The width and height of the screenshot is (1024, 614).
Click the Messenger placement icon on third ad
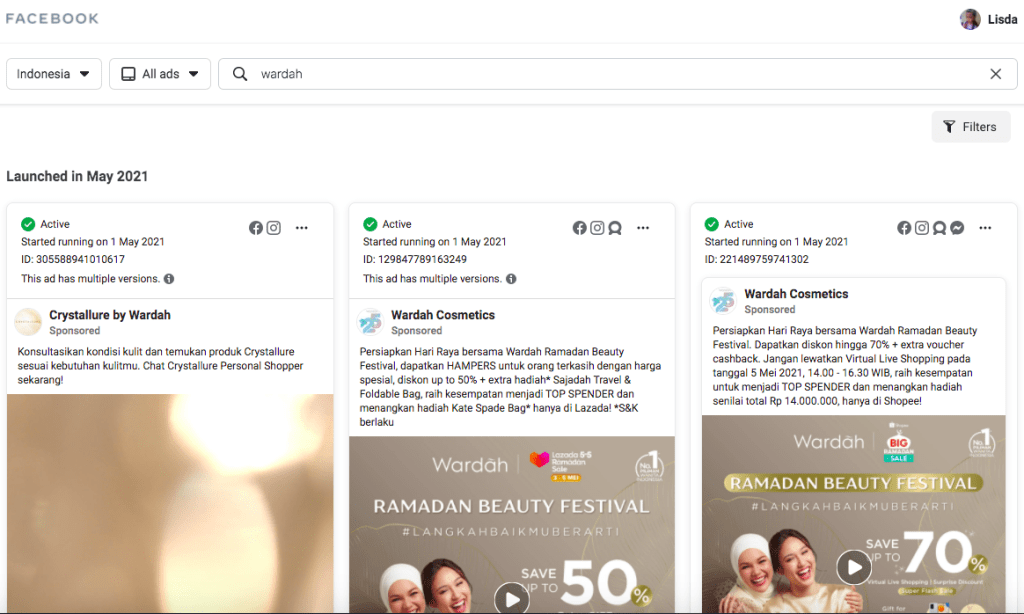956,228
